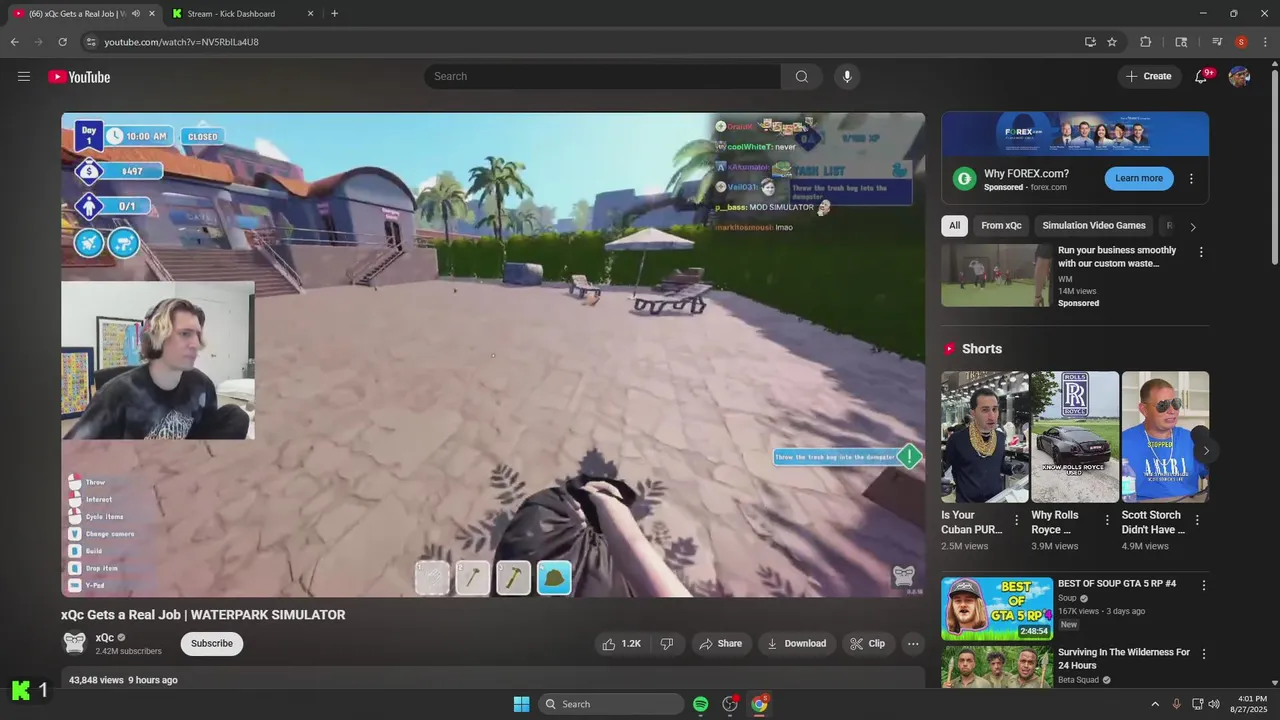Open options for Cuban short
The height and width of the screenshot is (720, 1280).
click(1017, 519)
